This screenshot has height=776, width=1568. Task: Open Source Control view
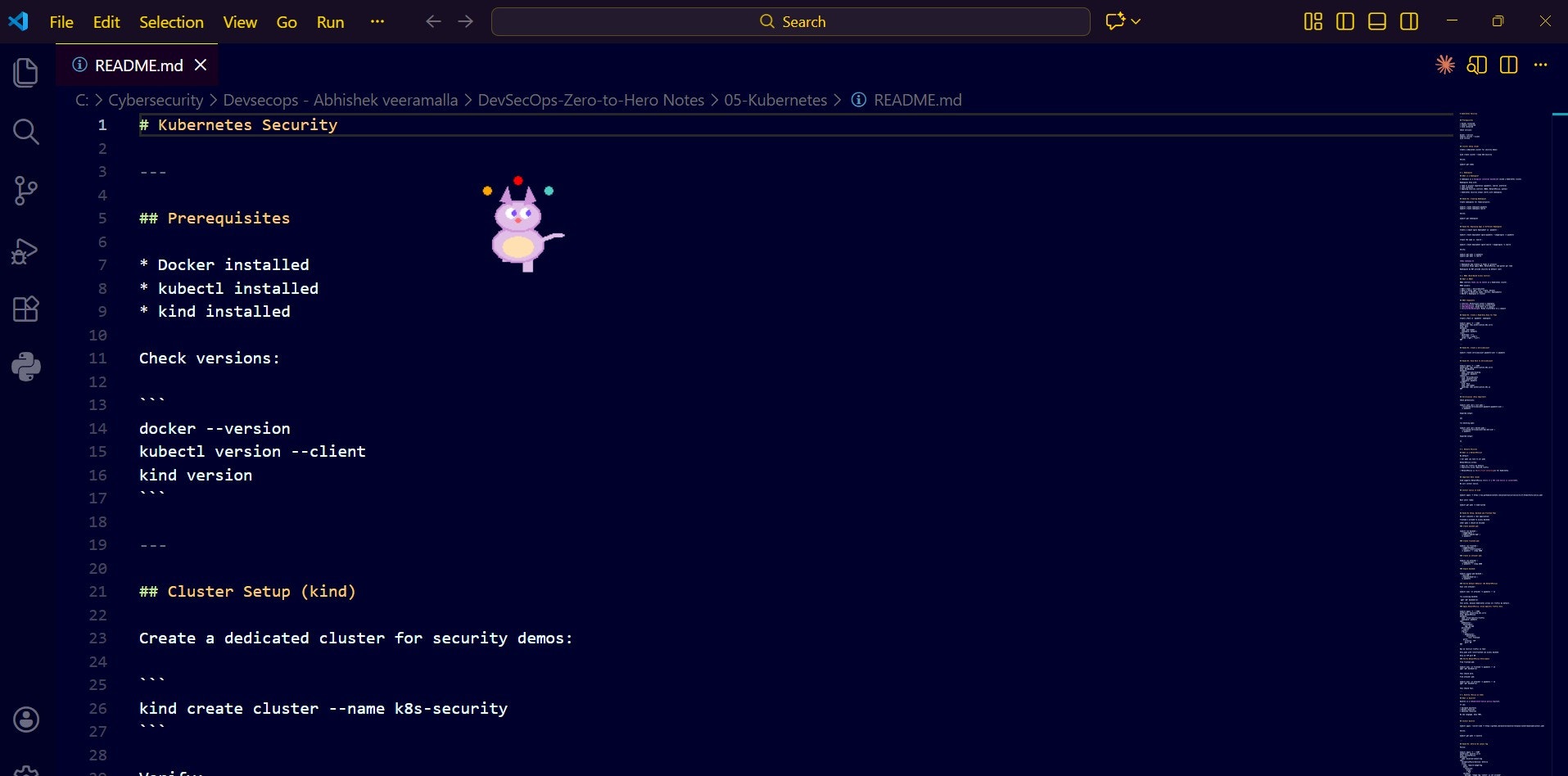tap(26, 191)
